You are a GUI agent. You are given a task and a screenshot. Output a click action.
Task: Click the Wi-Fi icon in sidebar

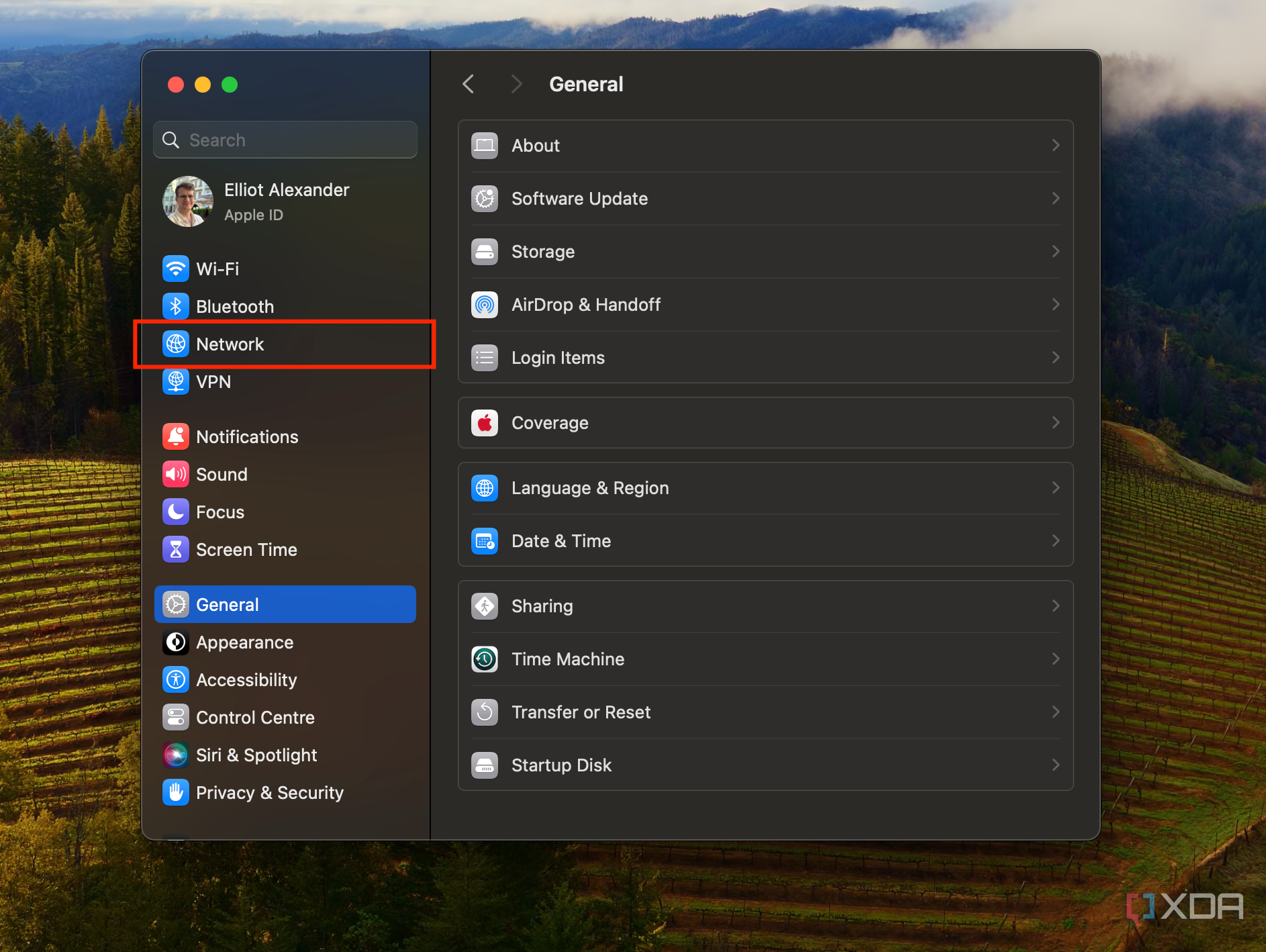coord(176,269)
